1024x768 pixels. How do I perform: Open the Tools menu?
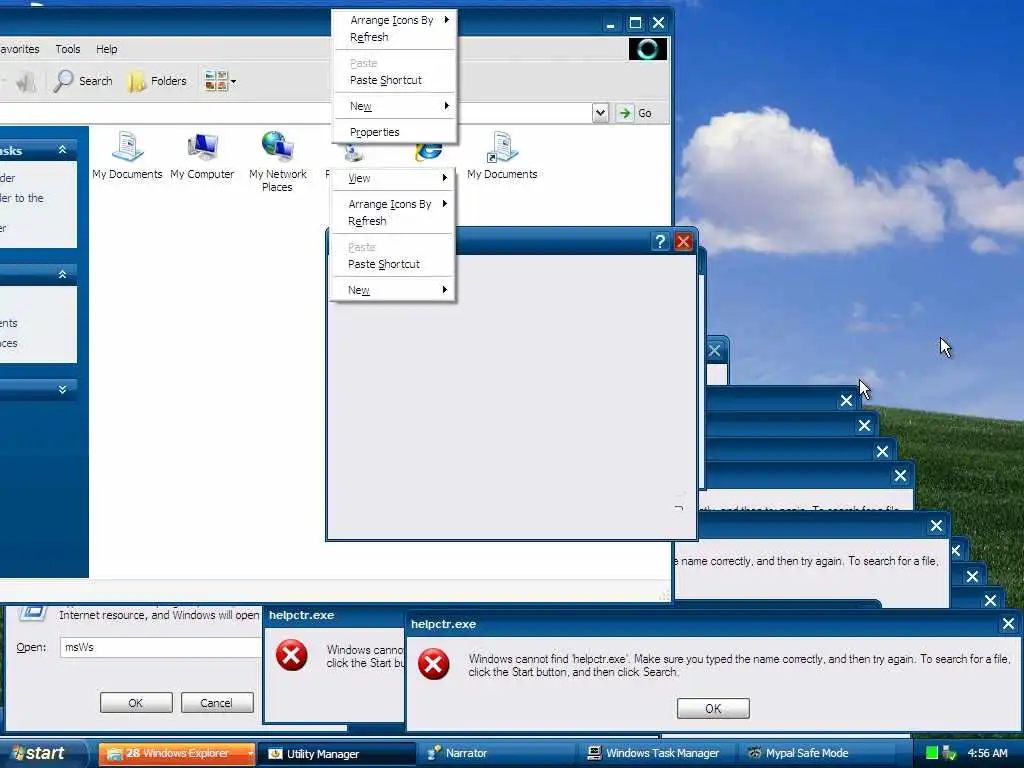coord(68,49)
